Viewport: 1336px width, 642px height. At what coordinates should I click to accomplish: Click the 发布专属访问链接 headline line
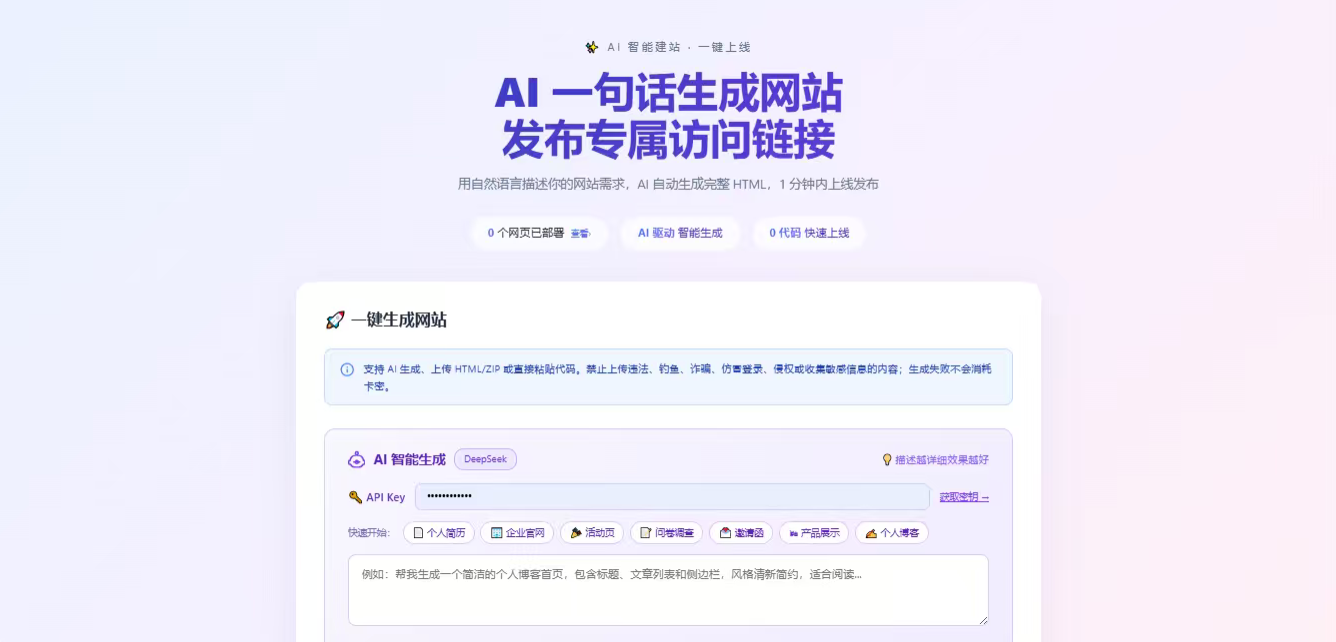(x=668, y=140)
